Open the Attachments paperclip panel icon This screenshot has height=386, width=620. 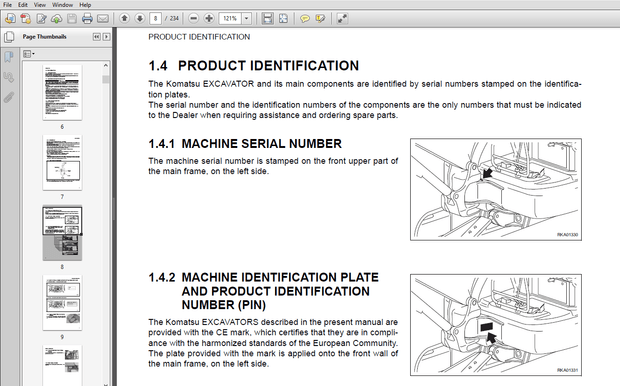9,97
